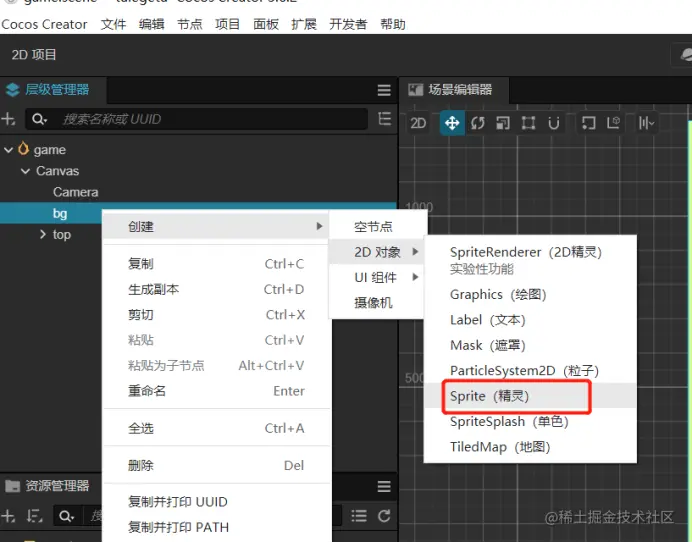Collapse all nodes using the hierarchy tree icon
This screenshot has height=543, width=692.
tap(384, 119)
